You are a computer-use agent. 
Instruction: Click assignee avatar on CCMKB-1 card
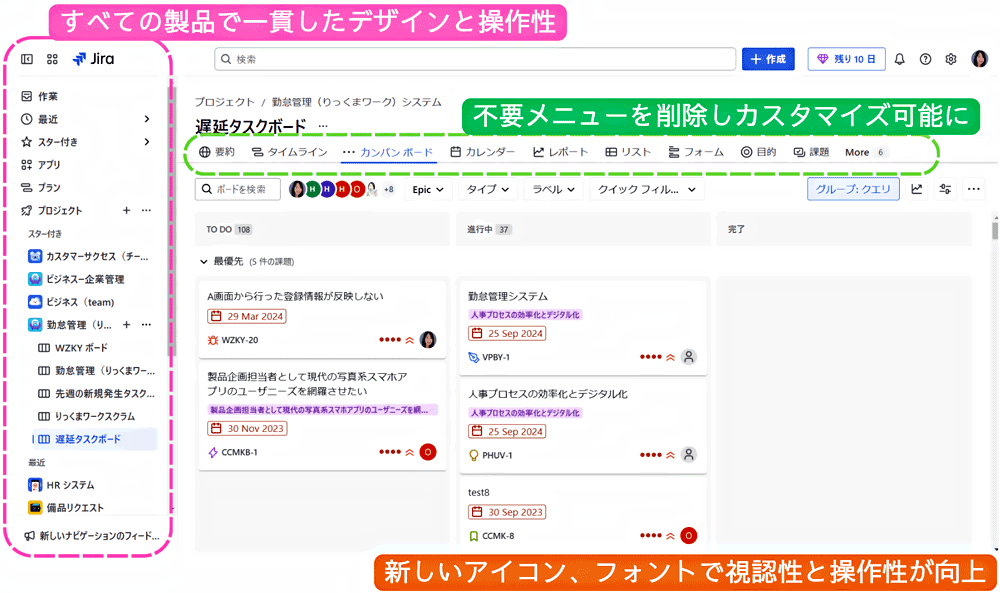[428, 452]
